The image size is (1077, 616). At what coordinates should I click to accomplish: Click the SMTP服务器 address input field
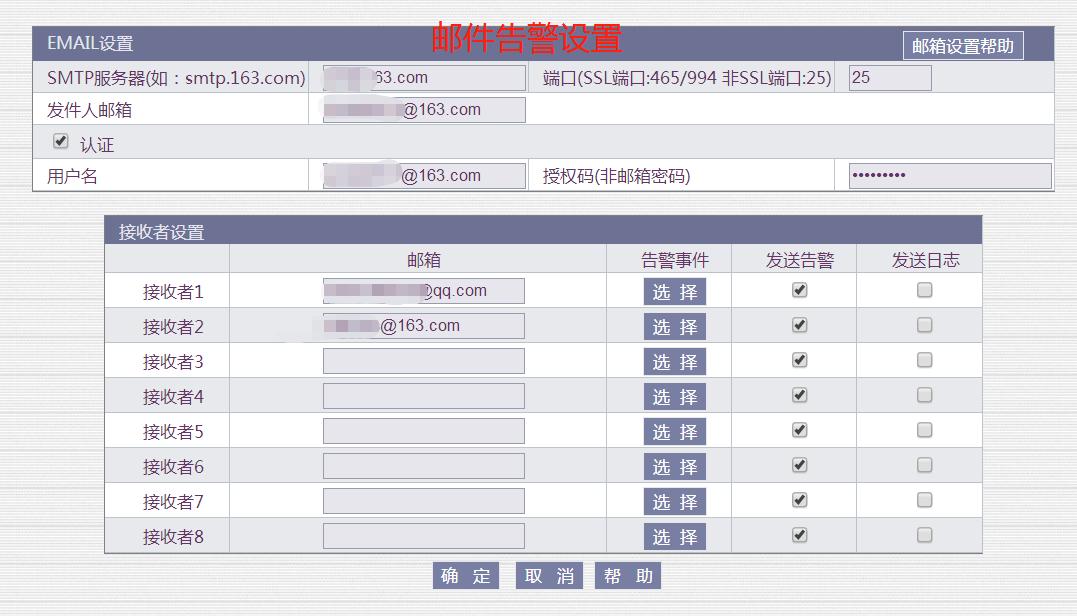pyautogui.click(x=422, y=76)
